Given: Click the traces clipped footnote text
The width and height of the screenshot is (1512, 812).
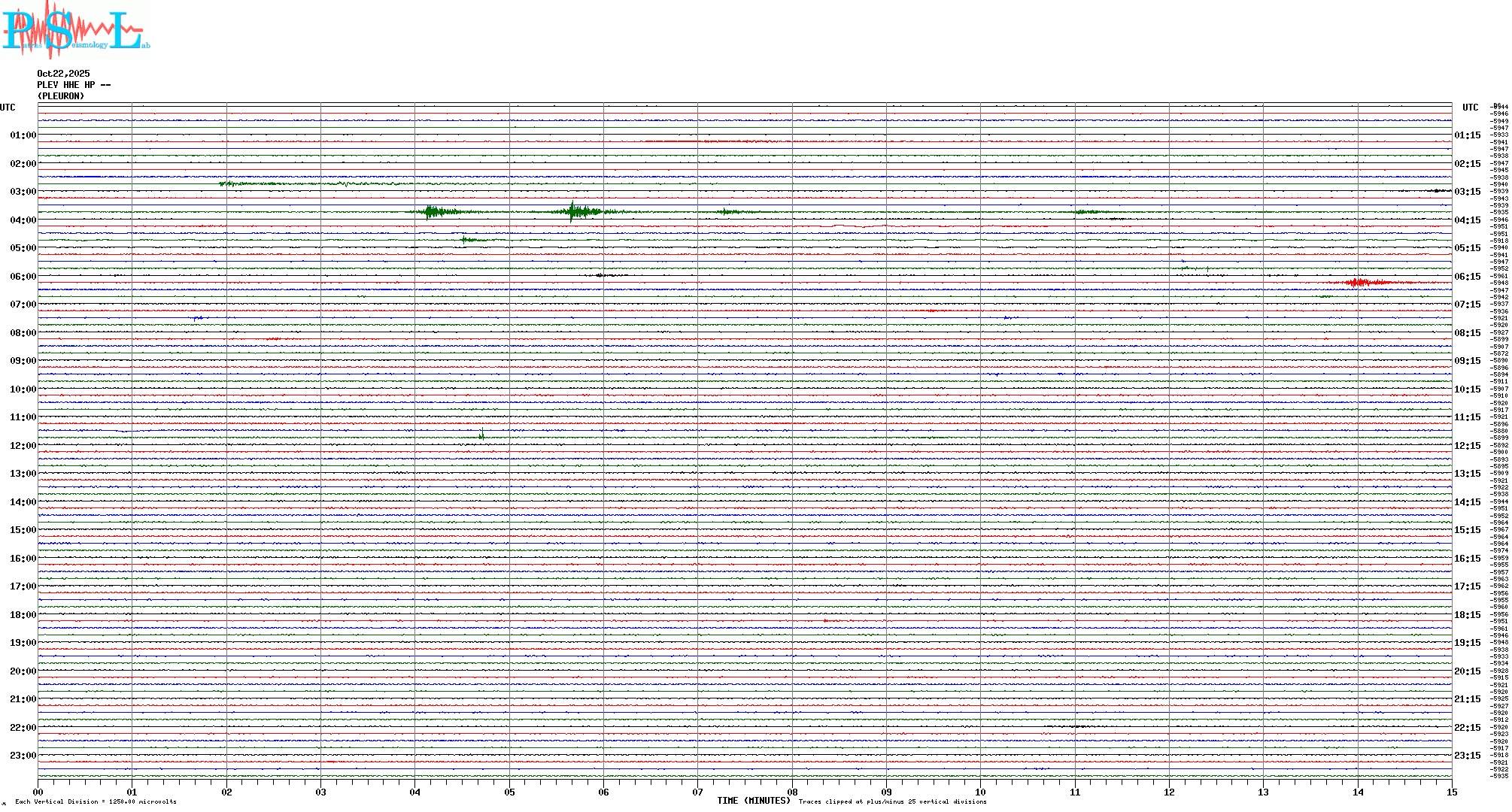Looking at the screenshot, I should pyautogui.click(x=892, y=801).
